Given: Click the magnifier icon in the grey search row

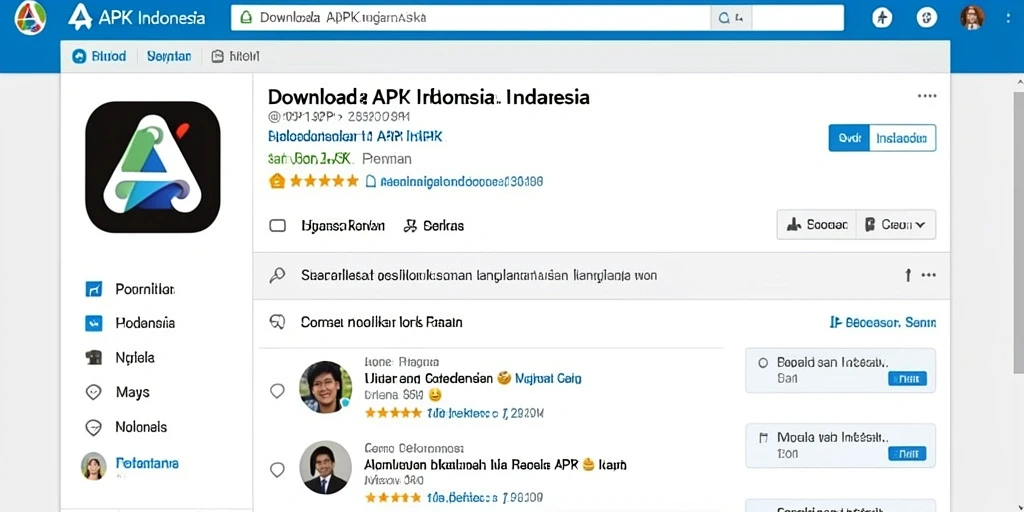Looking at the screenshot, I should point(278,276).
